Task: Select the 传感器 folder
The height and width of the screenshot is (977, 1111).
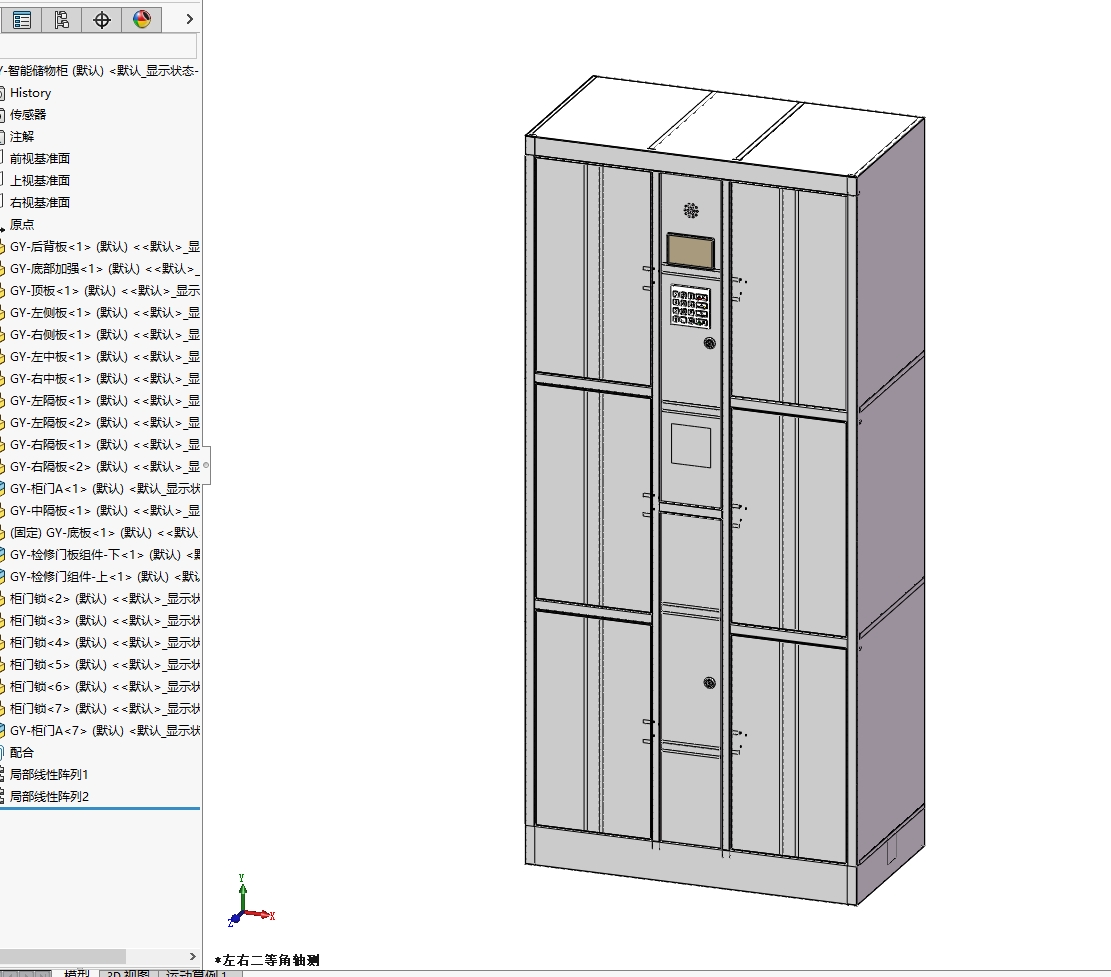Action: click(28, 115)
